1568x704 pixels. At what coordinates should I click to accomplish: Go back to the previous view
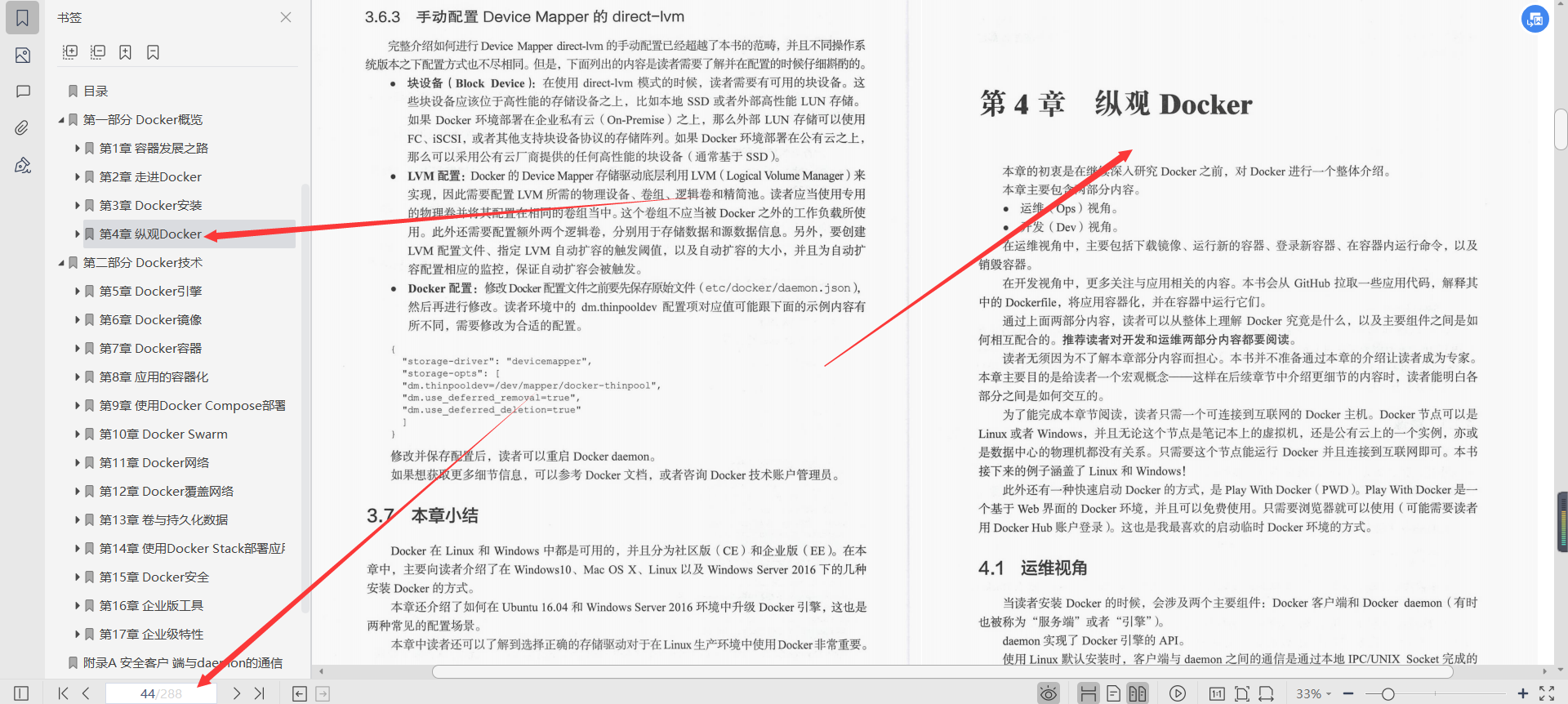pyautogui.click(x=300, y=693)
